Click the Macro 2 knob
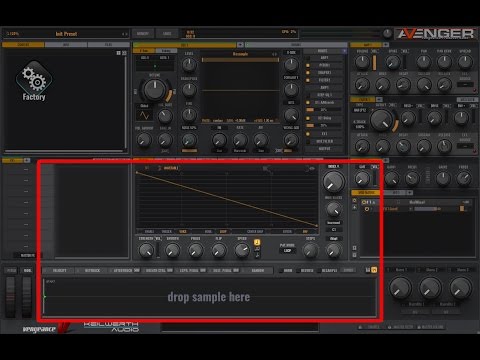This screenshot has width=480, height=360. [430, 288]
